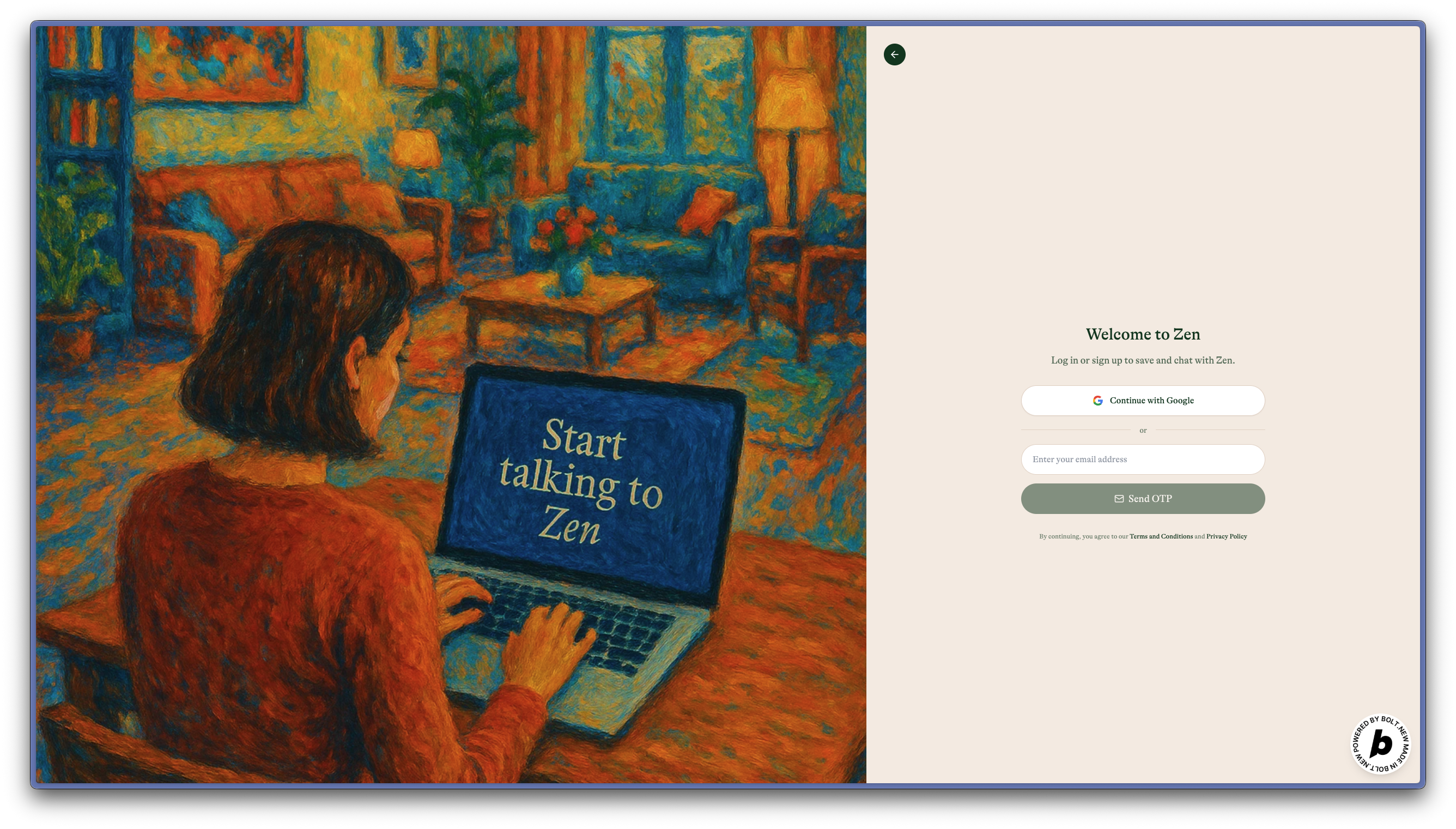Click the 'or' divider text
Screen dimensions: 1456x829
(x=1142, y=431)
